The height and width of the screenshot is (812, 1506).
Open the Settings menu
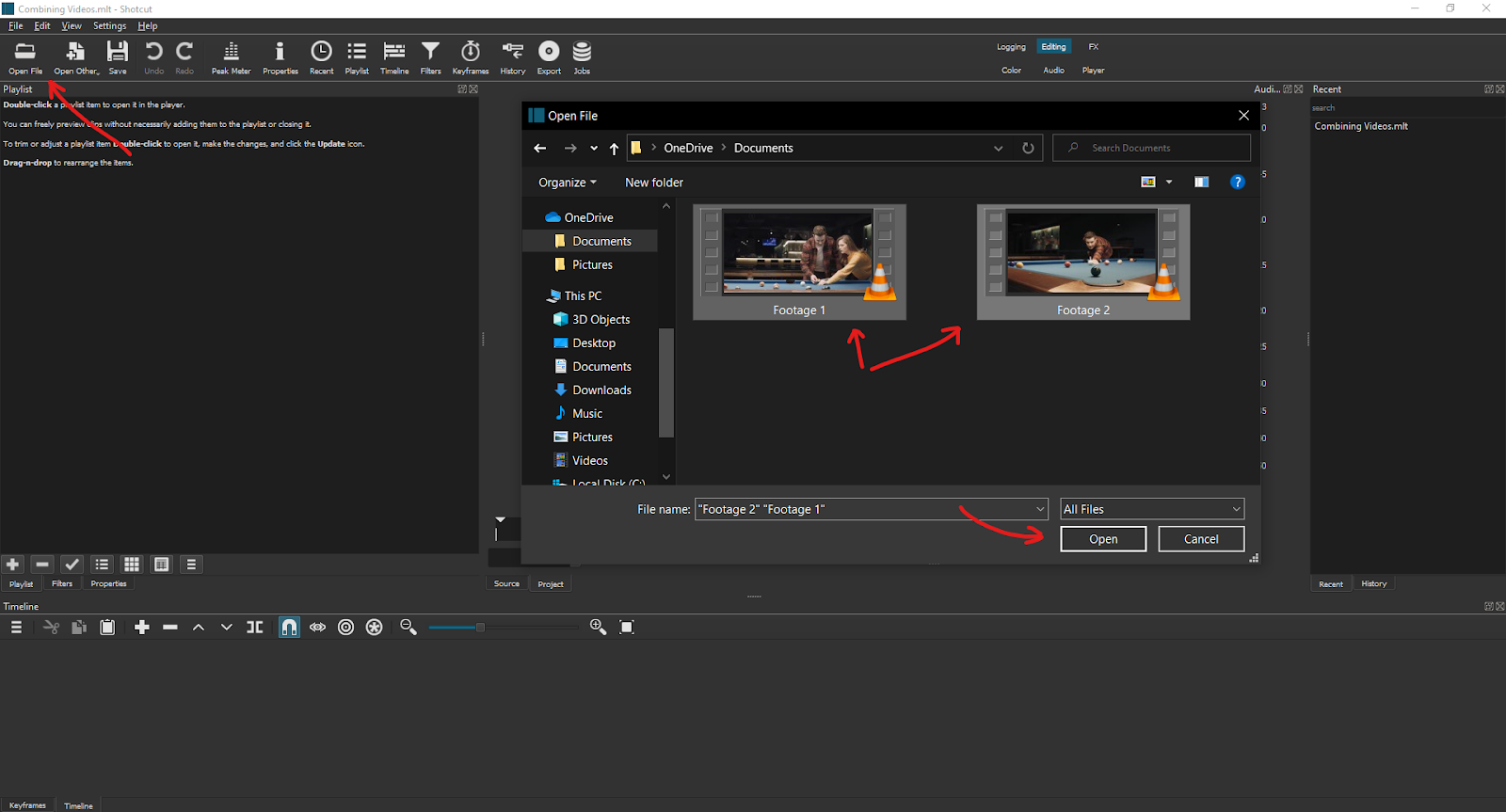(109, 26)
